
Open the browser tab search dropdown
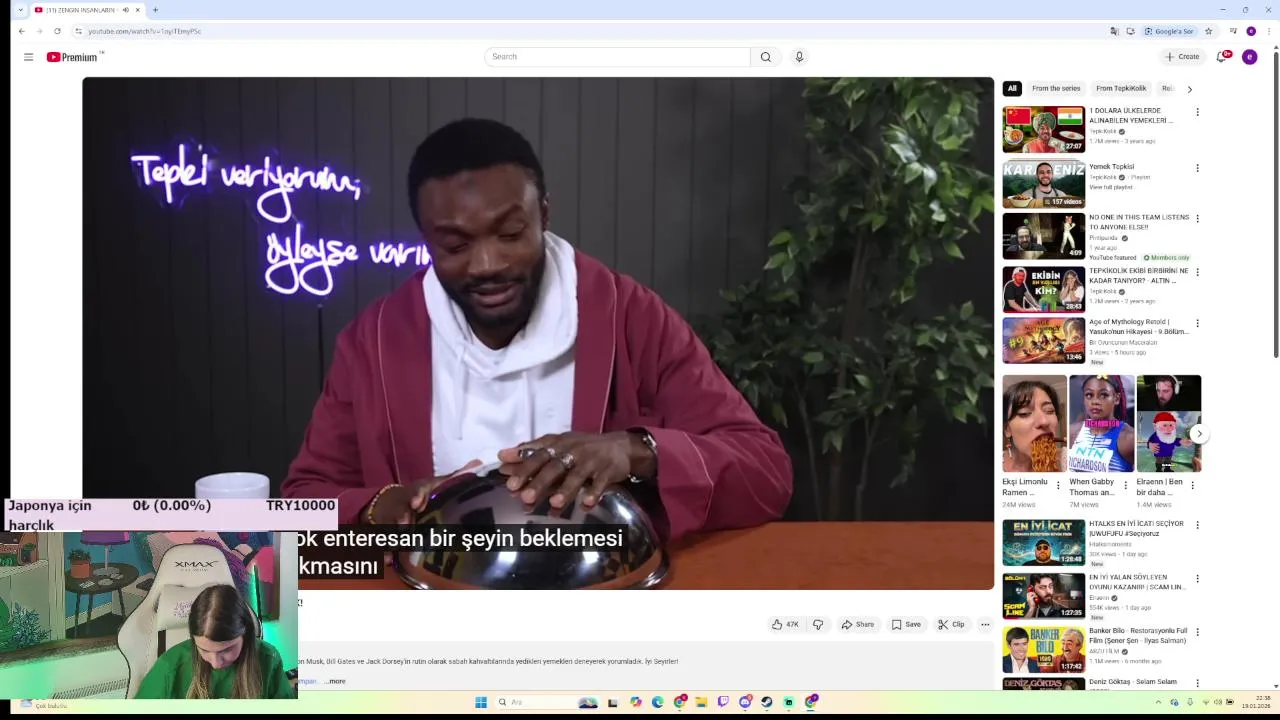[x=20, y=10]
